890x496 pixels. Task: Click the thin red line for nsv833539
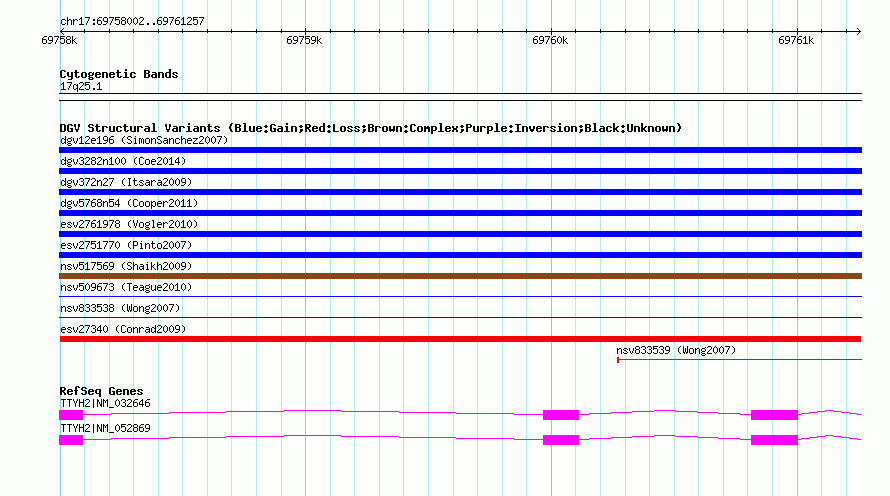[739, 359]
